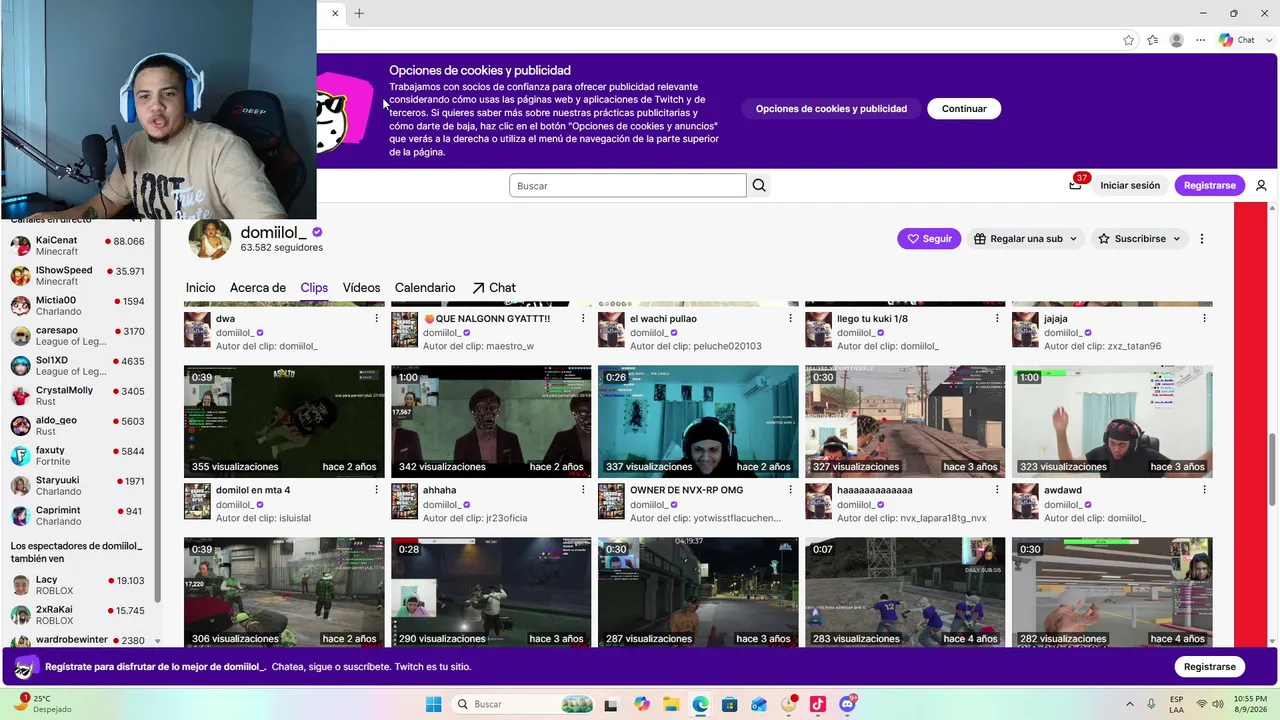Open the browser favorites list icon
The width and height of the screenshot is (1280, 720).
point(1153,40)
